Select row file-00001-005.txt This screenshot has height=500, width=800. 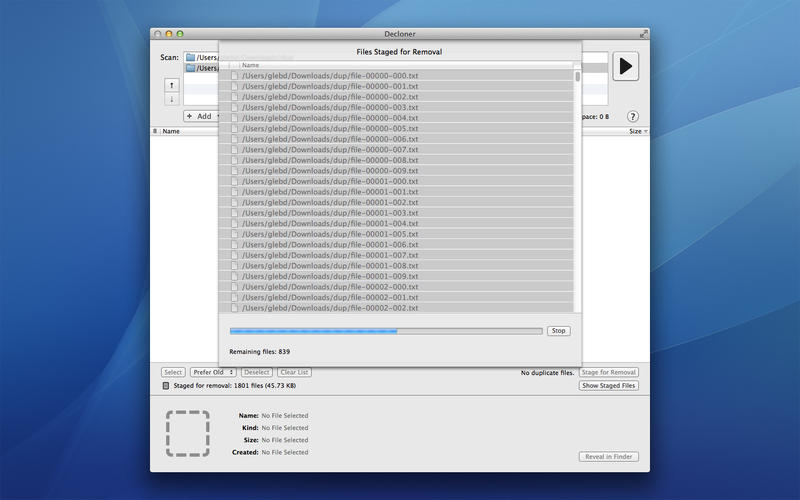tap(396, 234)
